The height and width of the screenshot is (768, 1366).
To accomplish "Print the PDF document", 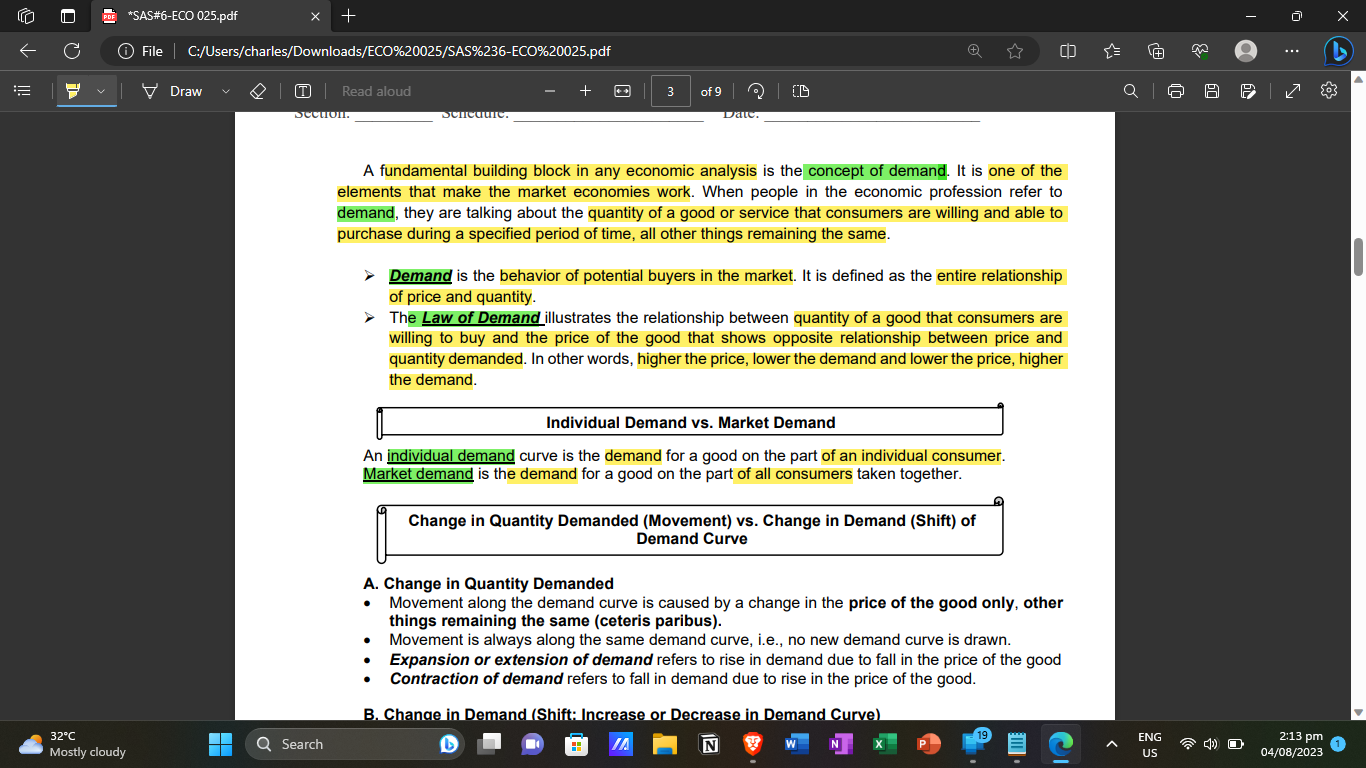I will [1176, 91].
